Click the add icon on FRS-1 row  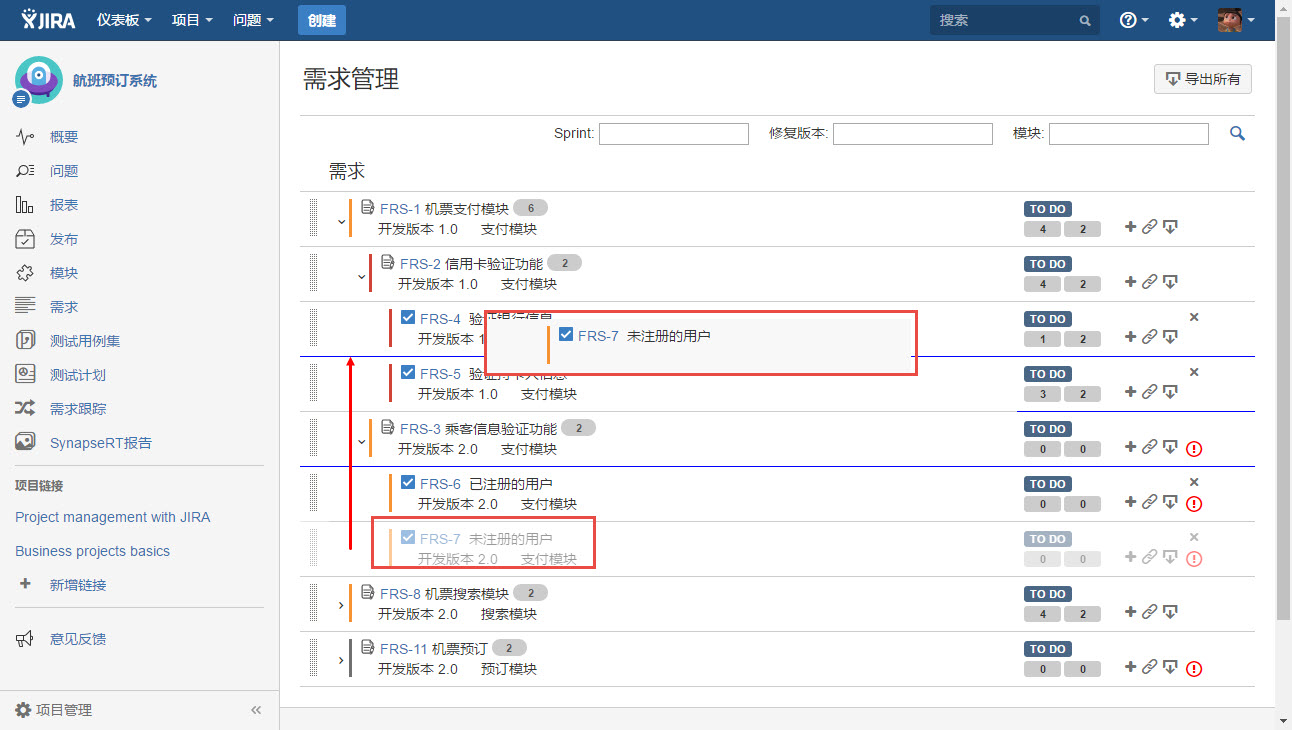point(1131,227)
